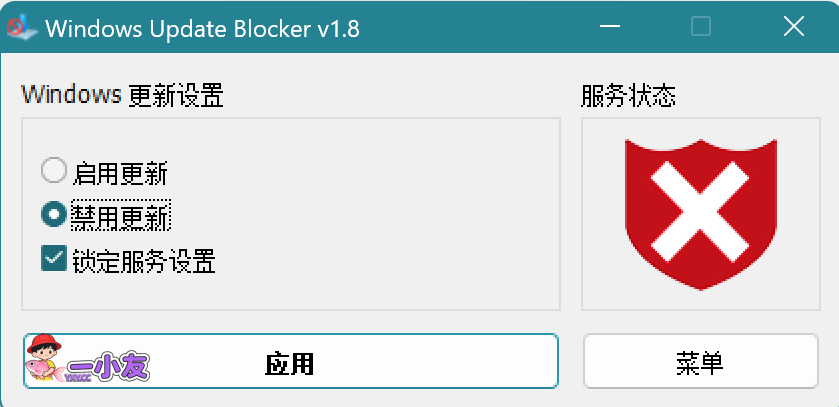839x407 pixels.
Task: Open the 菜单 button
Action: click(700, 362)
